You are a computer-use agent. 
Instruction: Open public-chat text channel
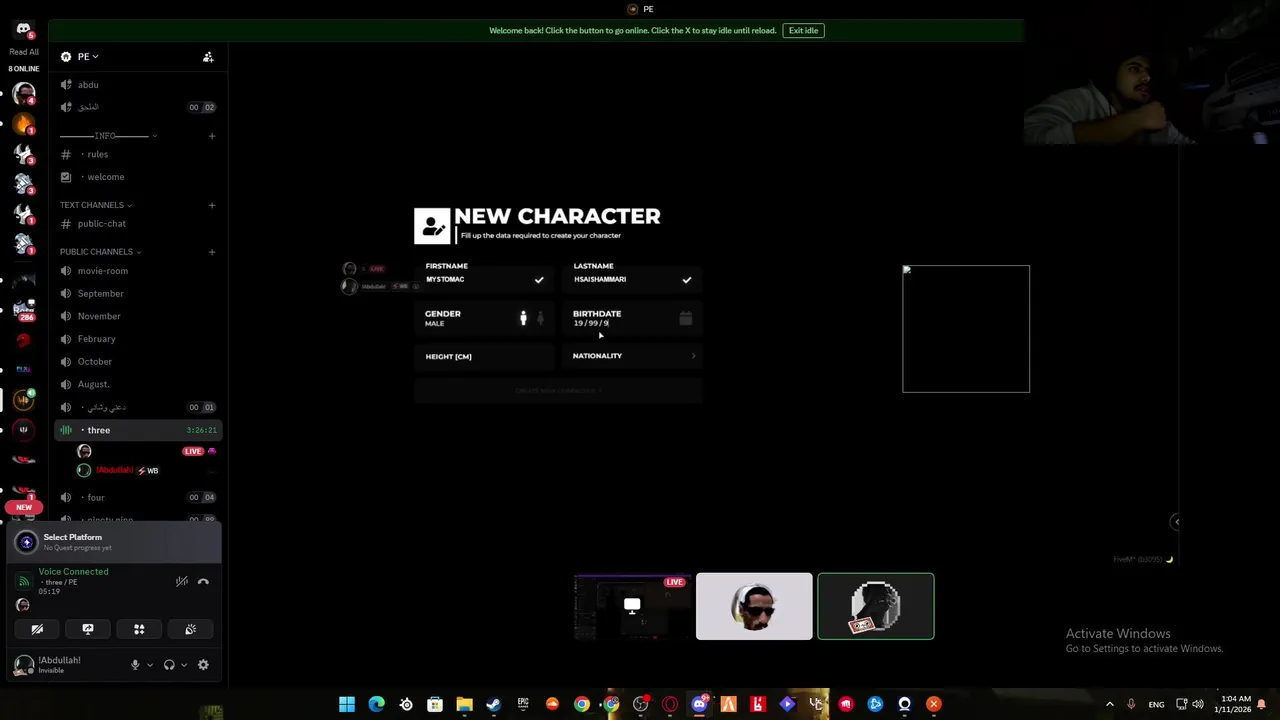(x=138, y=224)
